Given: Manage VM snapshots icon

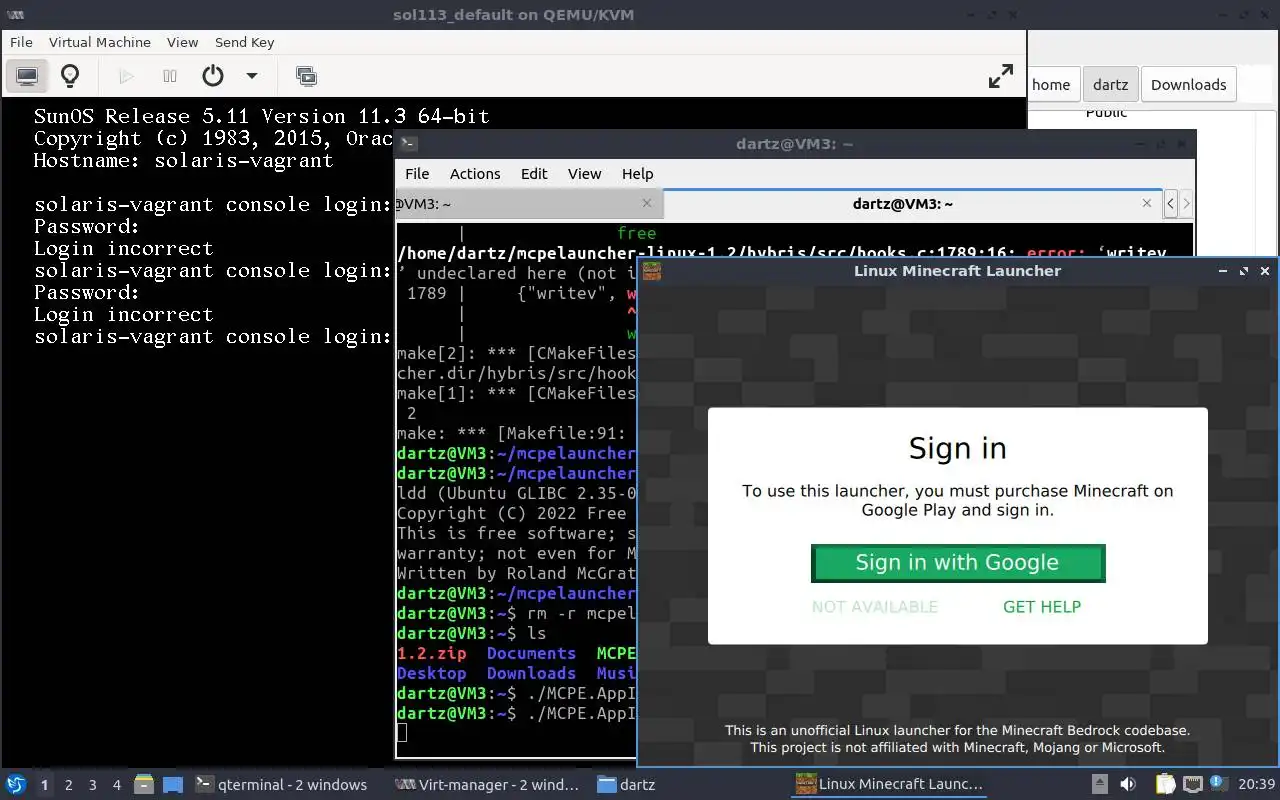Looking at the screenshot, I should pos(306,76).
